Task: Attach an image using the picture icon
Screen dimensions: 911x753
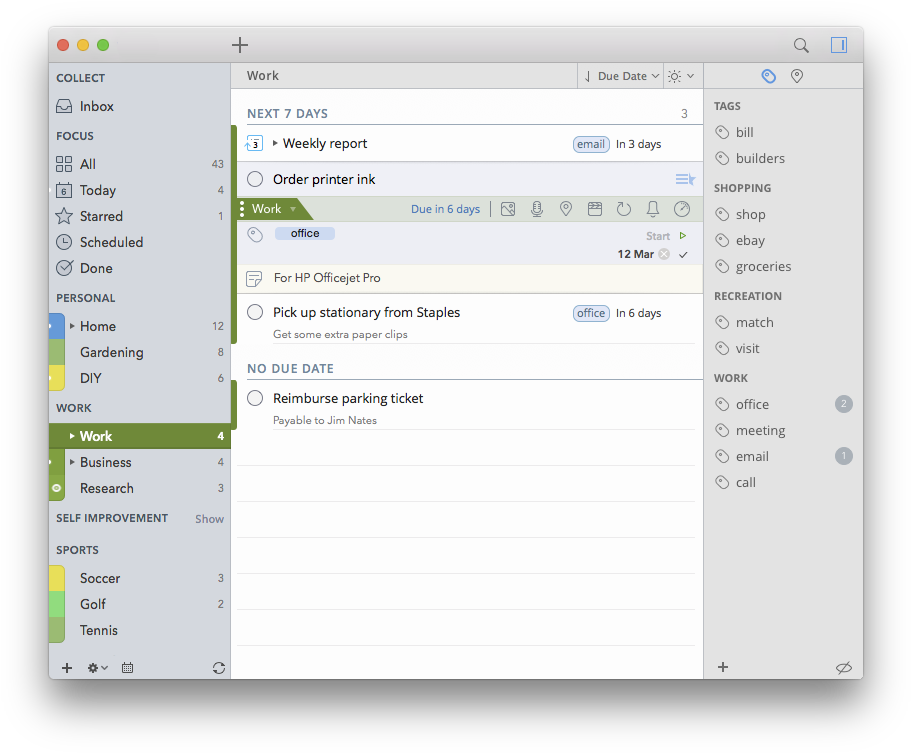Action: pos(508,209)
